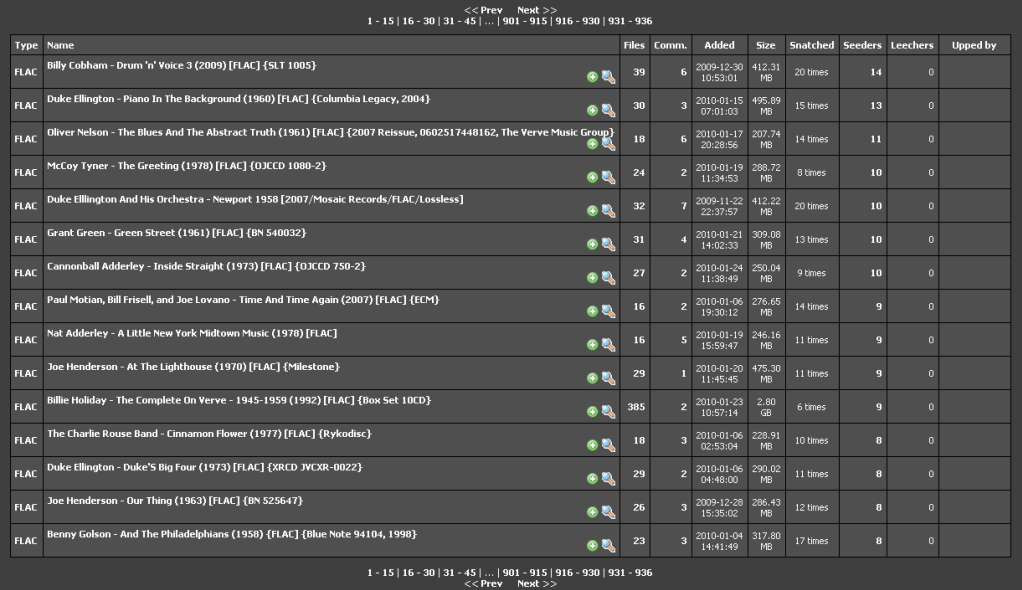1022x590 pixels.
Task: Open Grant Green - Green Street torrent link
Action: [x=176, y=233]
